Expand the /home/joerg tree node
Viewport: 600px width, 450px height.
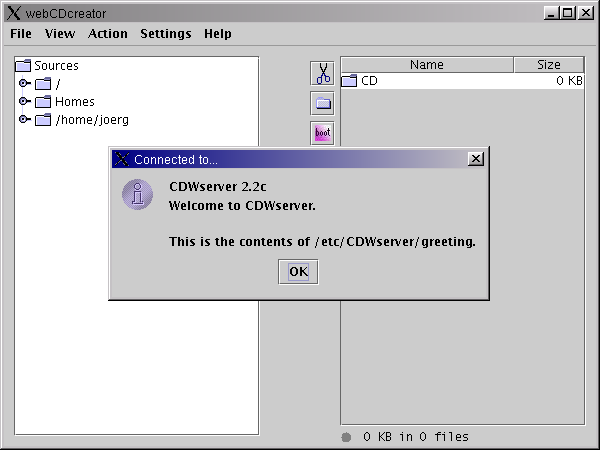pos(24,119)
